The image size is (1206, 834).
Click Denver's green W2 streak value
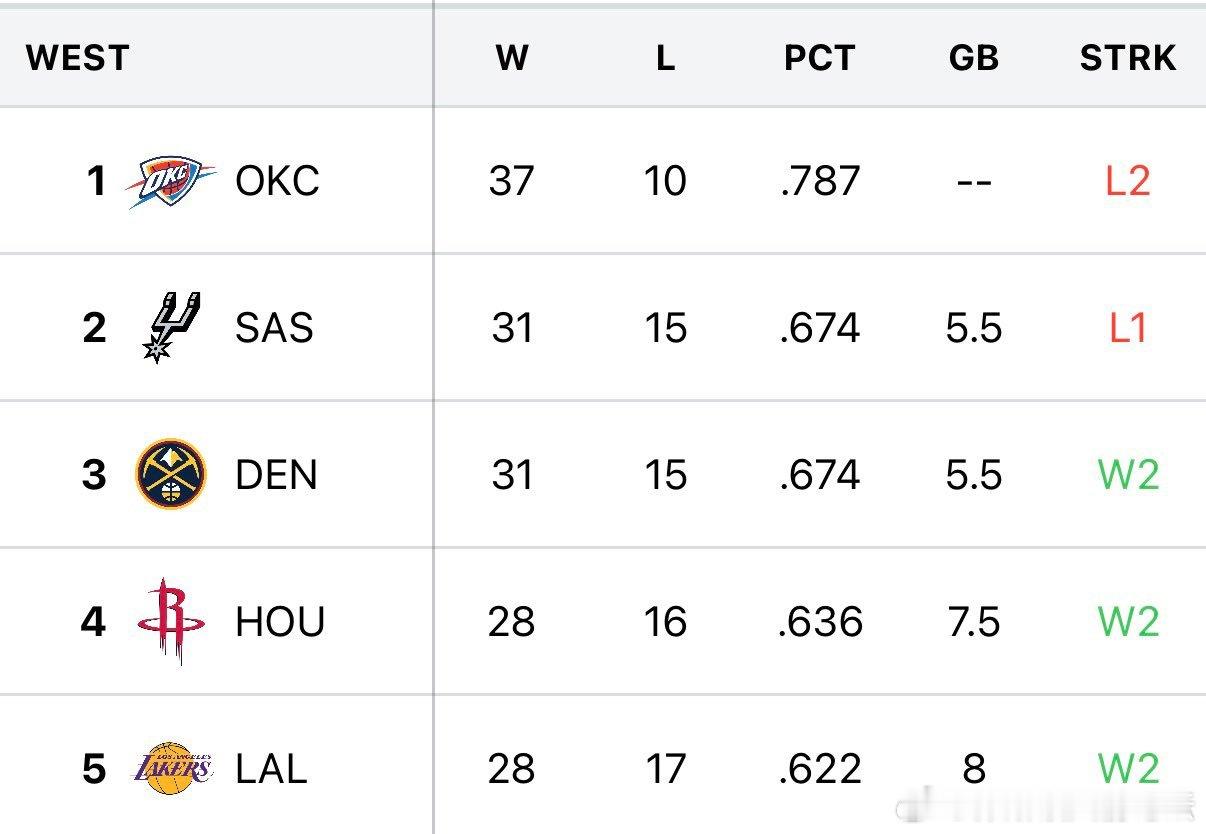pos(1128,474)
